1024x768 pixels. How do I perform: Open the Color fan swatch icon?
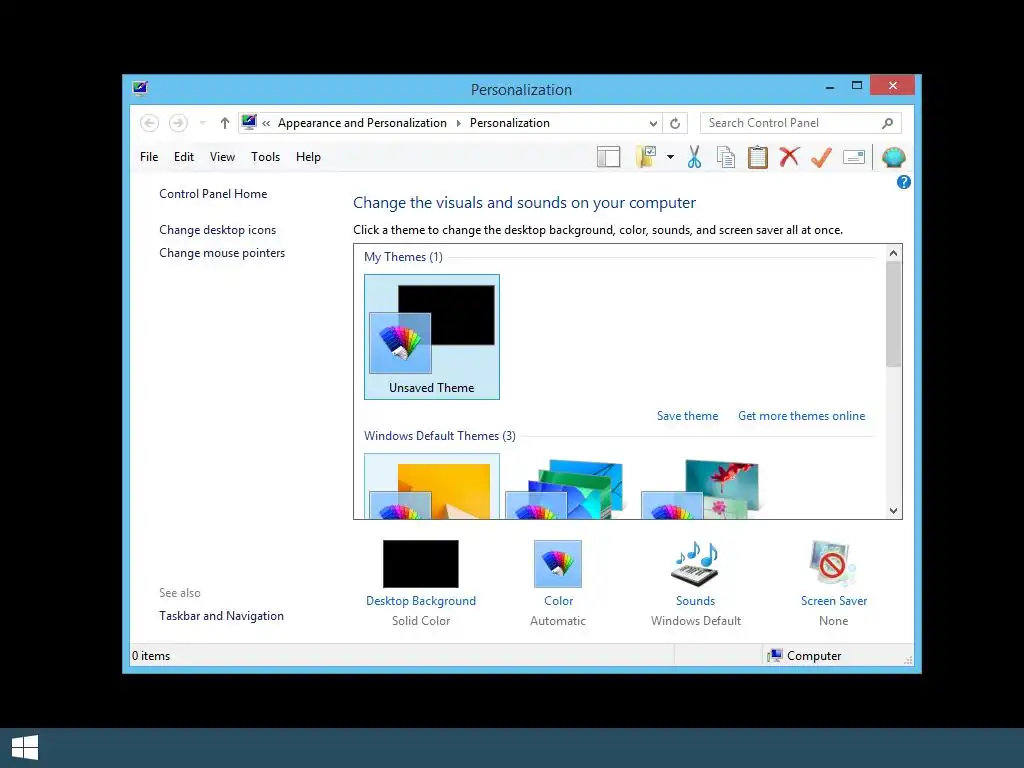coord(558,564)
